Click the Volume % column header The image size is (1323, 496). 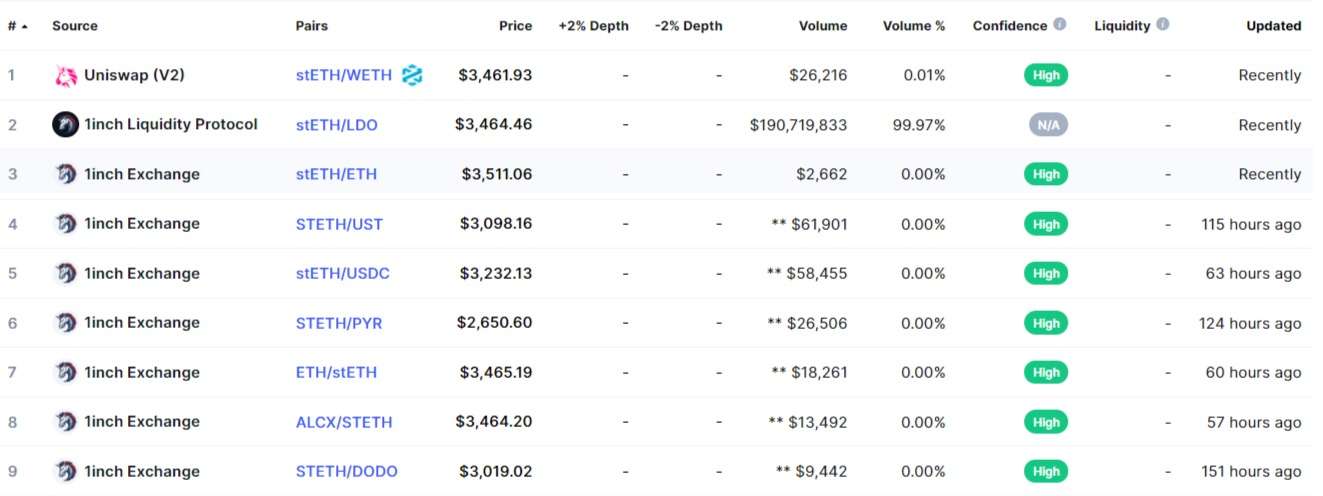[x=914, y=26]
